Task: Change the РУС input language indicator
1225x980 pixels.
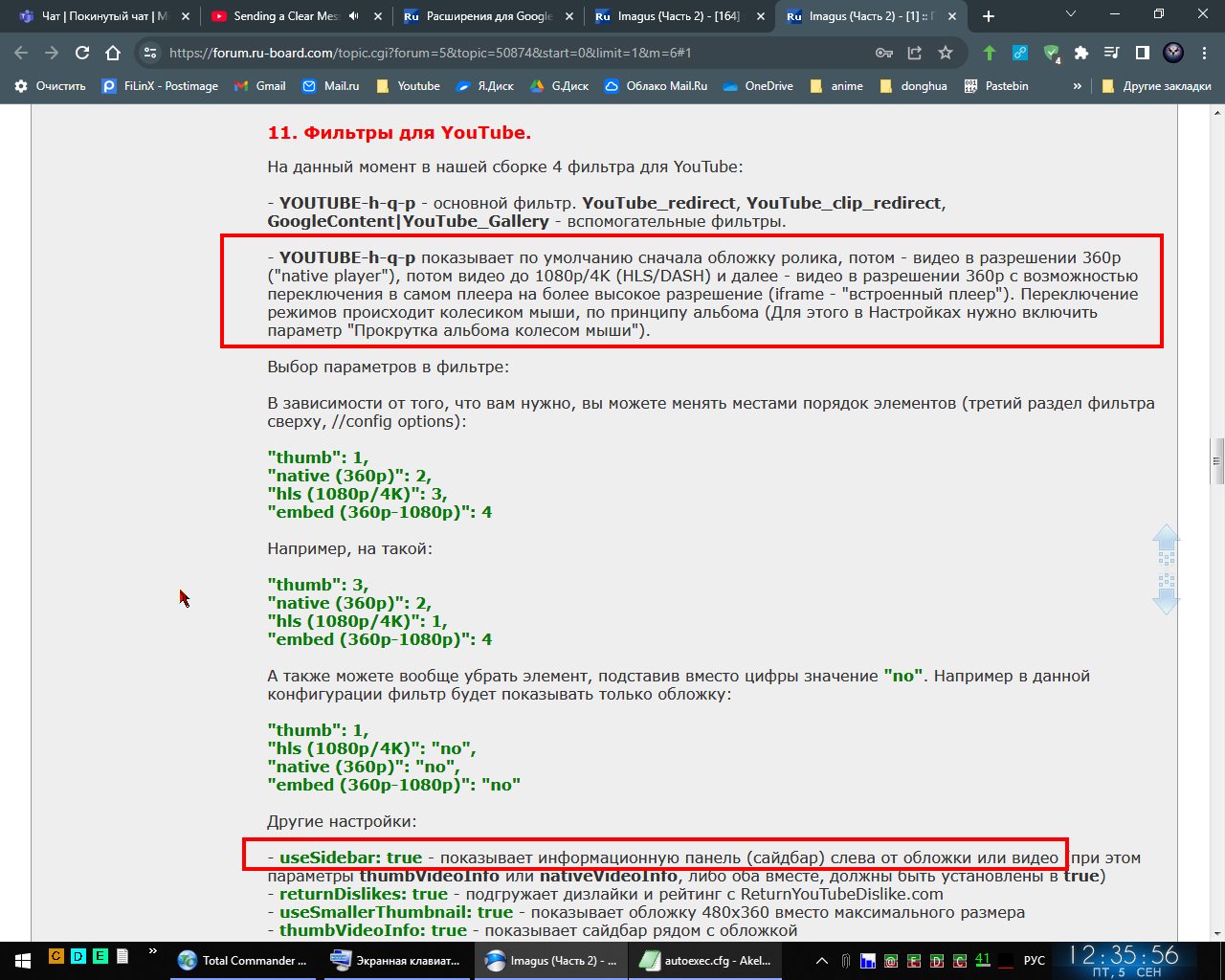Action: point(1035,960)
